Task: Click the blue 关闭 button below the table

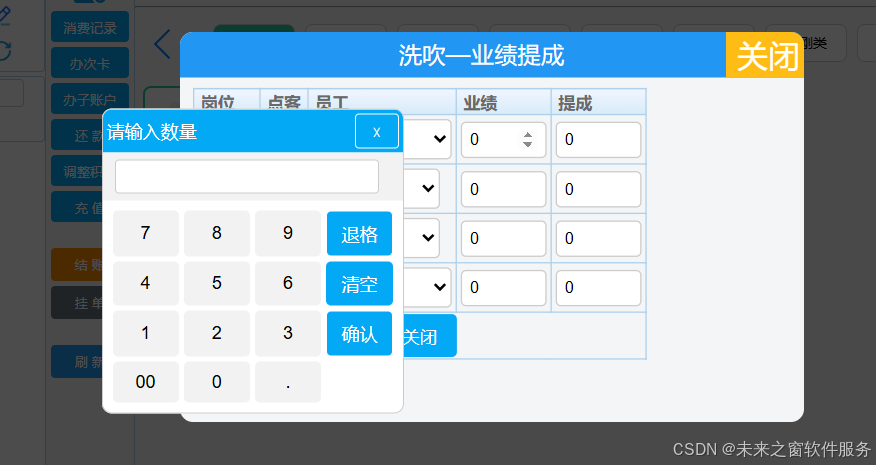Action: [x=429, y=336]
